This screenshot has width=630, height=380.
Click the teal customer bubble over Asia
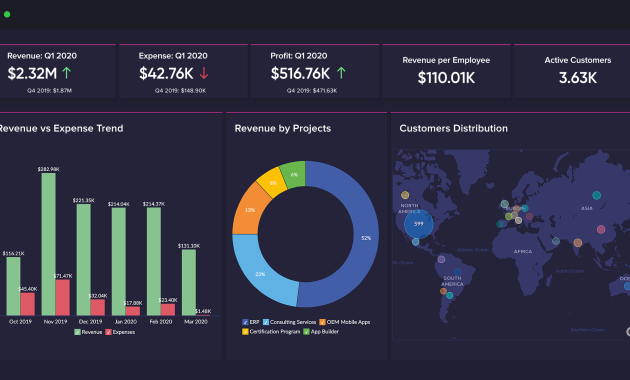597,195
